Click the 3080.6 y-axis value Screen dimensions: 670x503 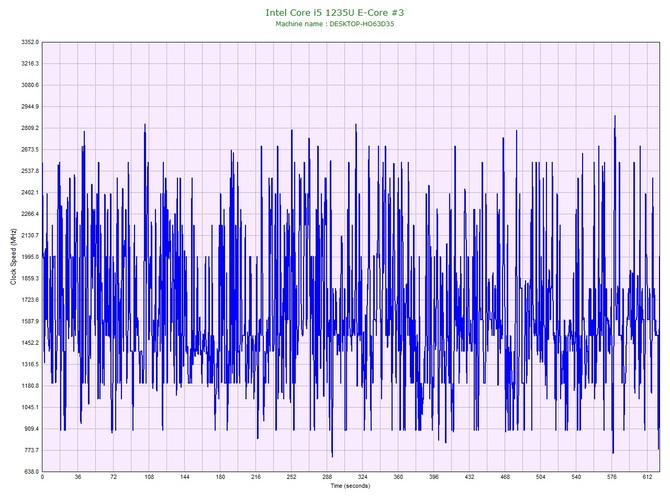pyautogui.click(x=30, y=85)
